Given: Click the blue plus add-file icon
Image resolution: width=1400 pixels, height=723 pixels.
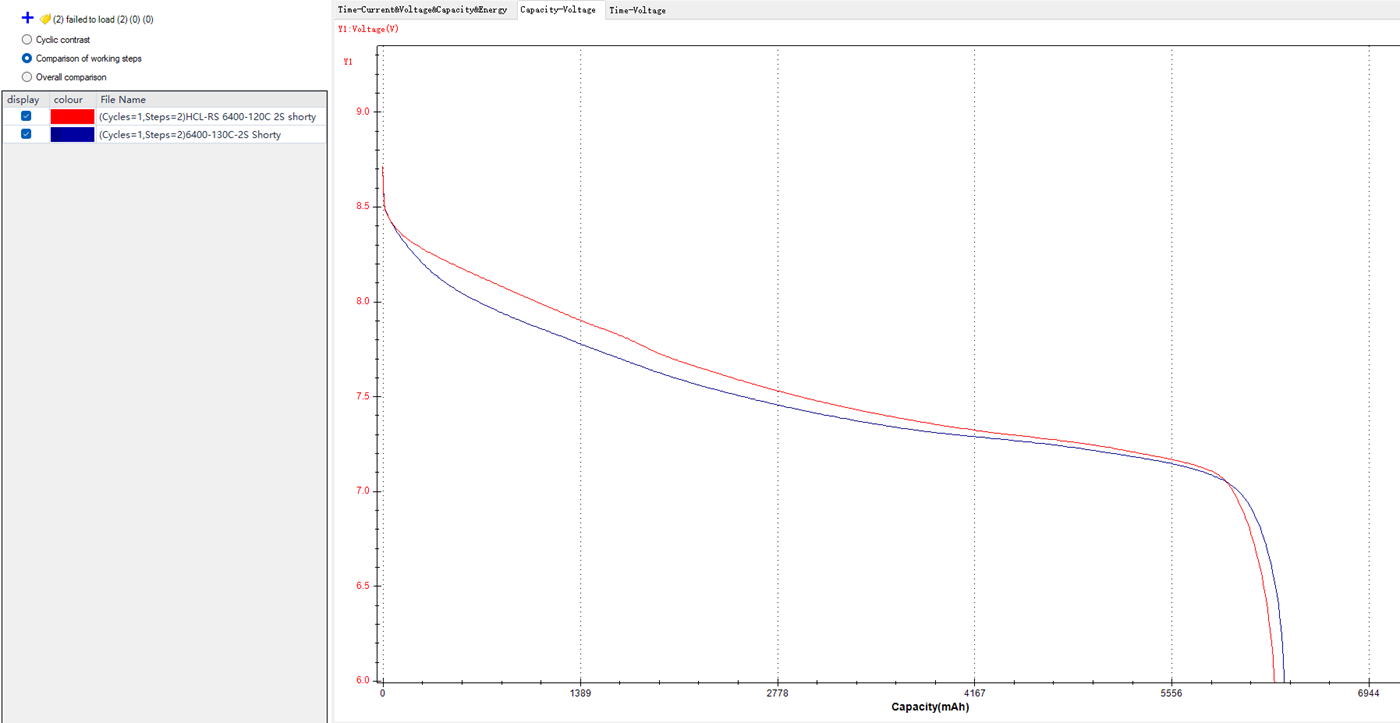Looking at the screenshot, I should point(27,18).
